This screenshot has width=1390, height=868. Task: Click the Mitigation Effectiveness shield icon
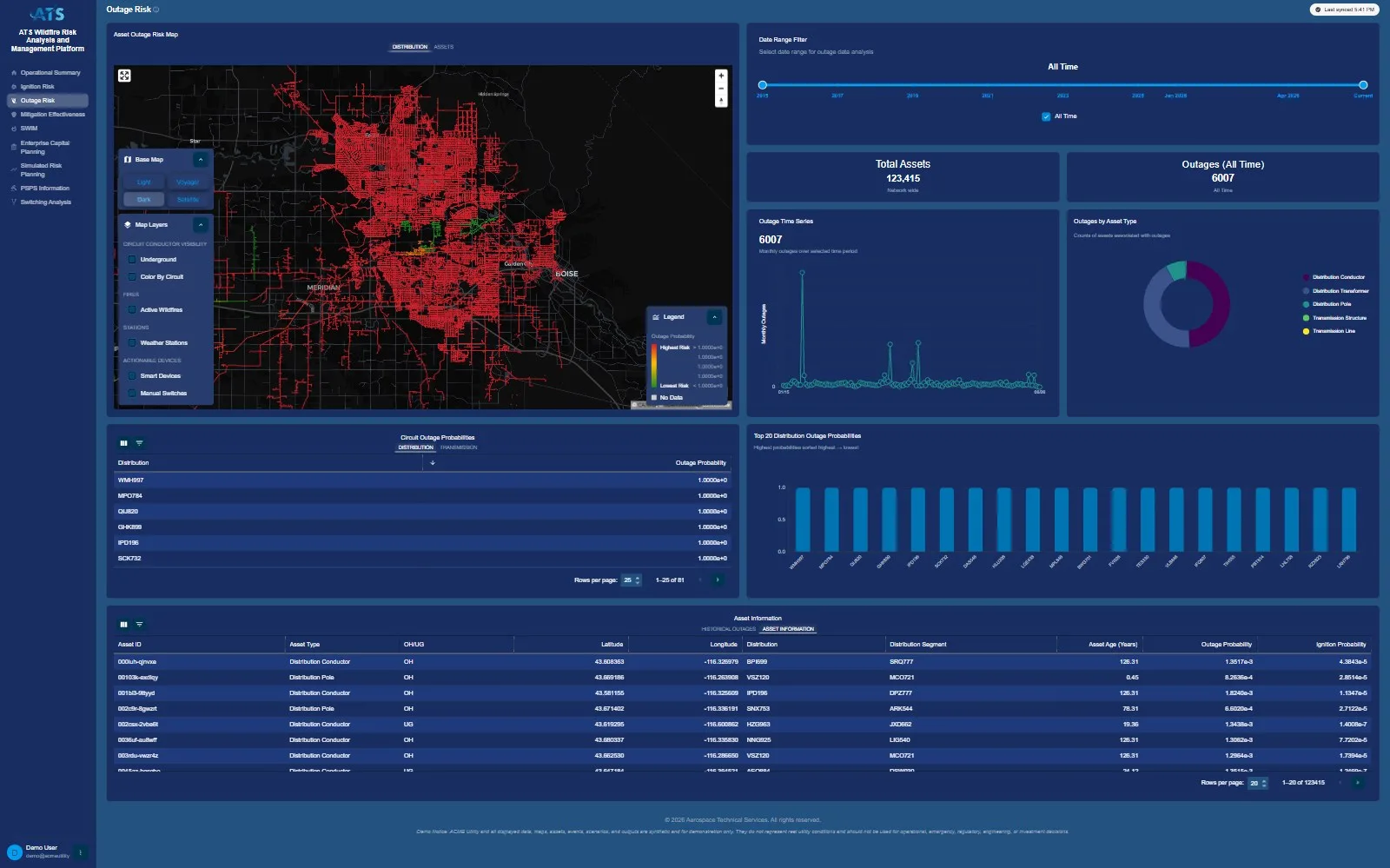click(14, 115)
